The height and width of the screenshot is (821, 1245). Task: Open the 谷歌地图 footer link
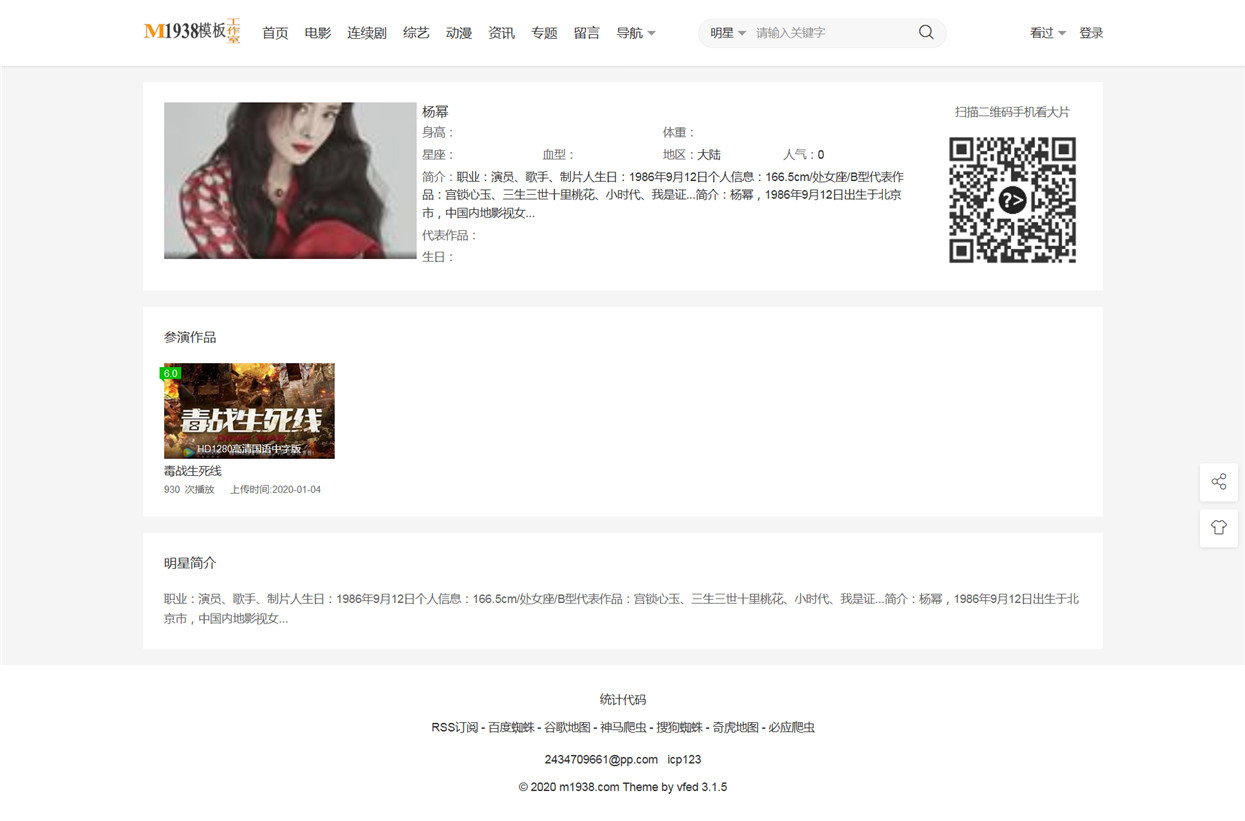tap(567, 728)
